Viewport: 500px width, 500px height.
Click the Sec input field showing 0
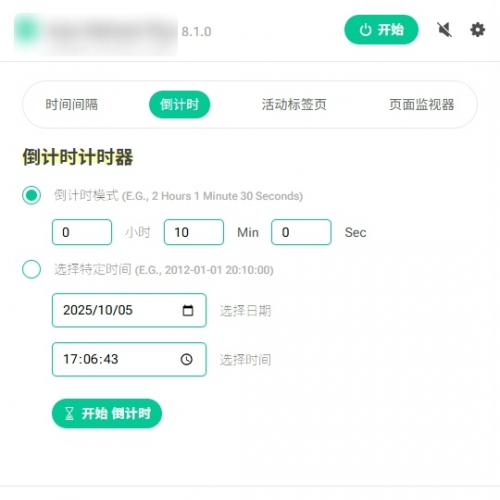[x=301, y=232]
